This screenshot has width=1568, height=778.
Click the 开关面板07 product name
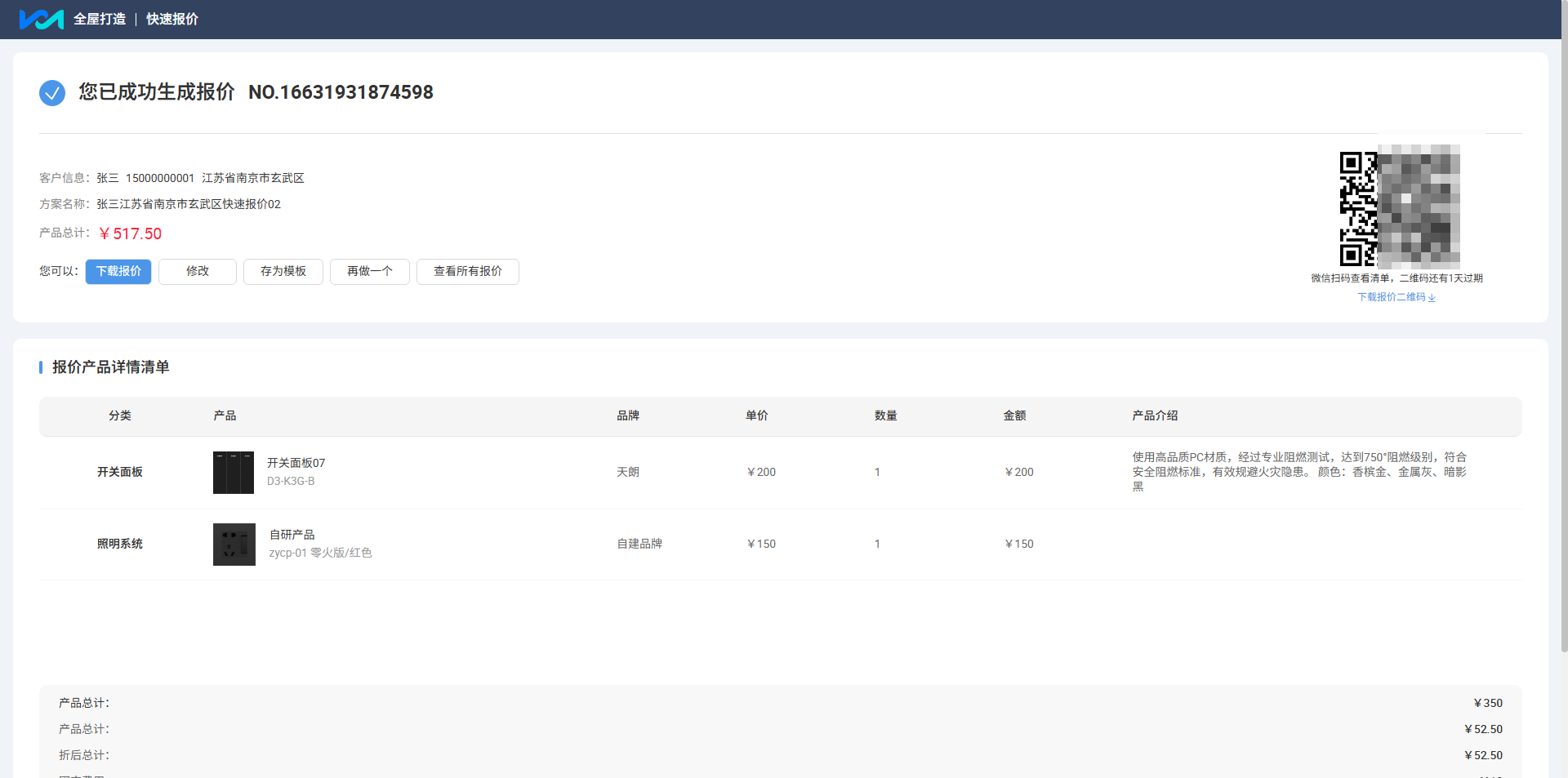pyautogui.click(x=296, y=463)
